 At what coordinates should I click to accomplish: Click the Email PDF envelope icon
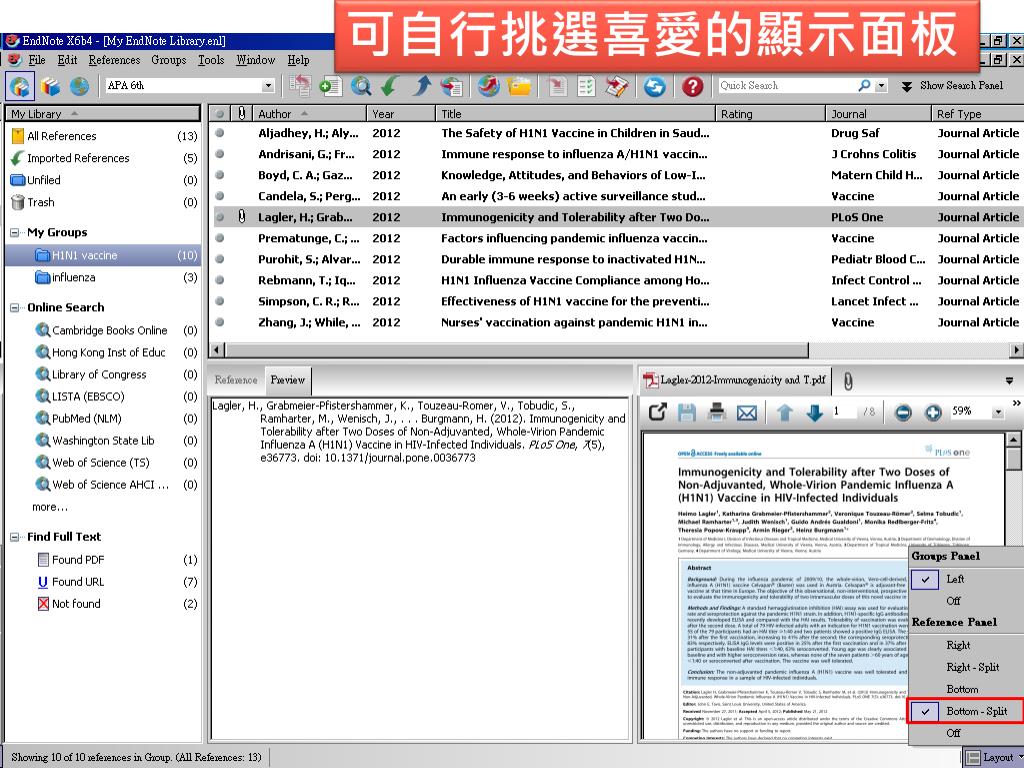tap(746, 413)
